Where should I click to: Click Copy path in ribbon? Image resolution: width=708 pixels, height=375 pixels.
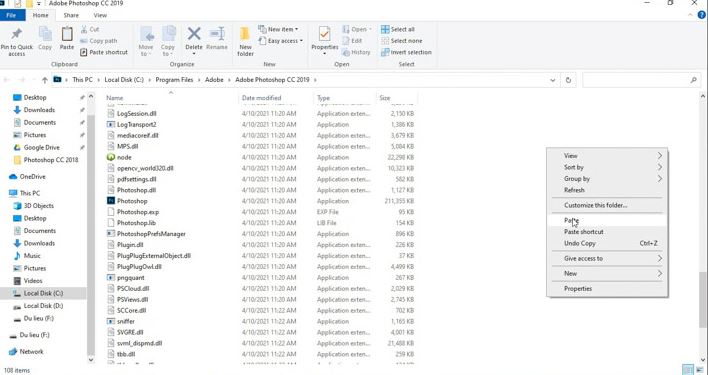(x=98, y=41)
